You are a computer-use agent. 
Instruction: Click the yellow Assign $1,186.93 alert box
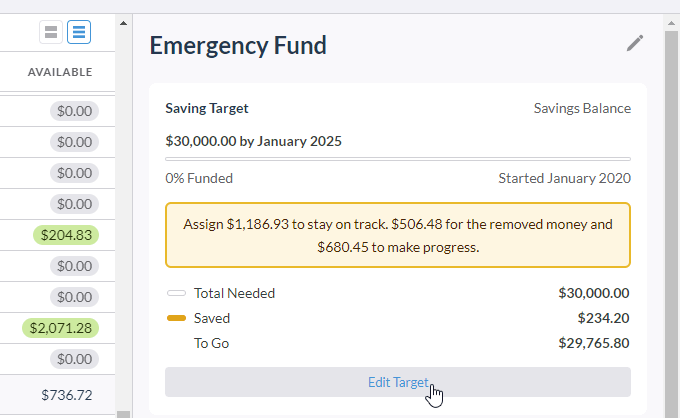coord(398,235)
